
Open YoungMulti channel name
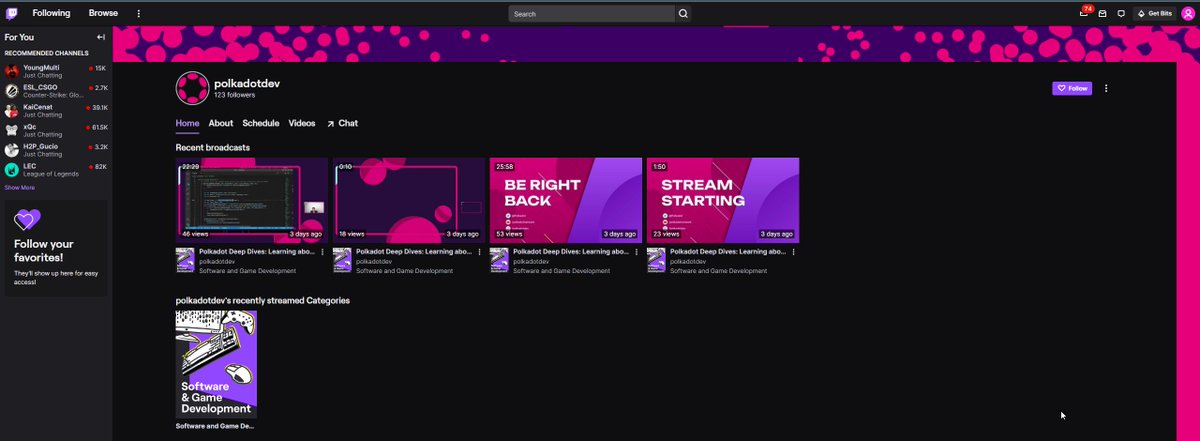(41, 67)
